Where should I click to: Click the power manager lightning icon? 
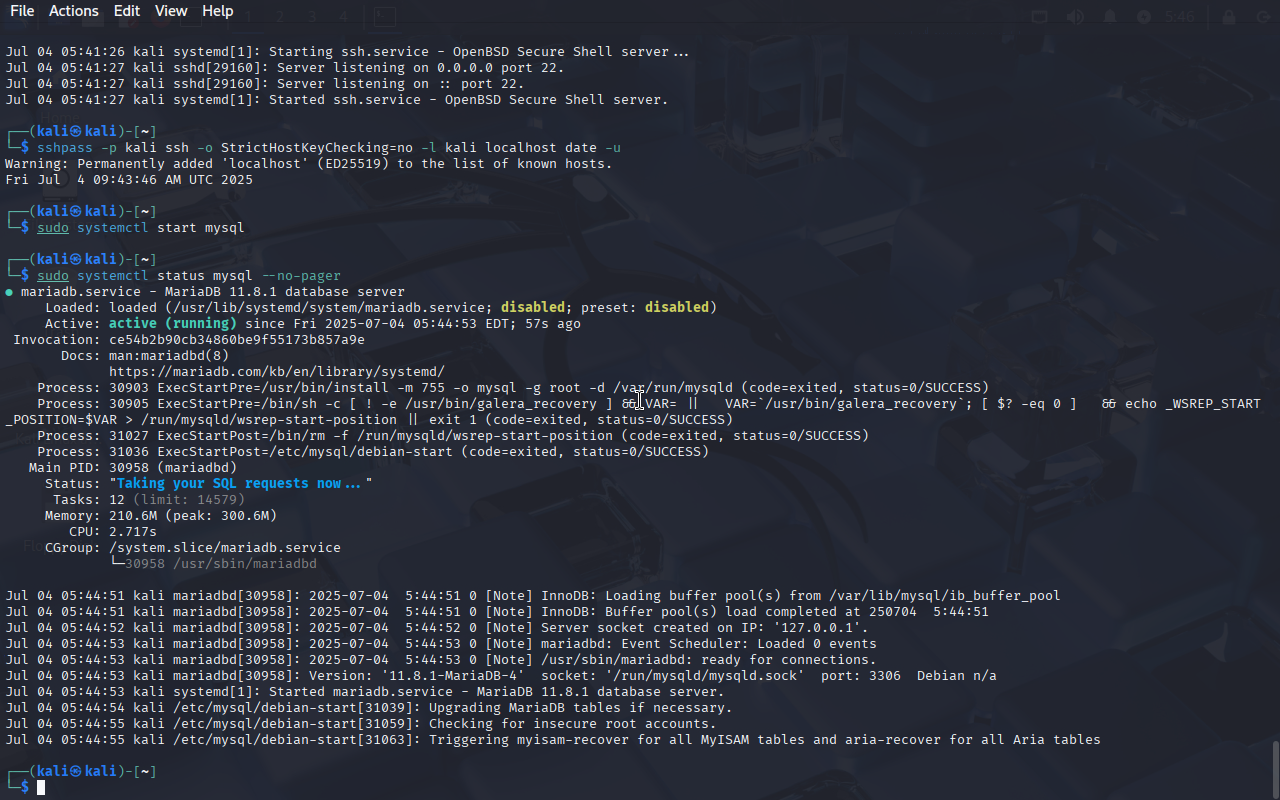pos(1144,17)
